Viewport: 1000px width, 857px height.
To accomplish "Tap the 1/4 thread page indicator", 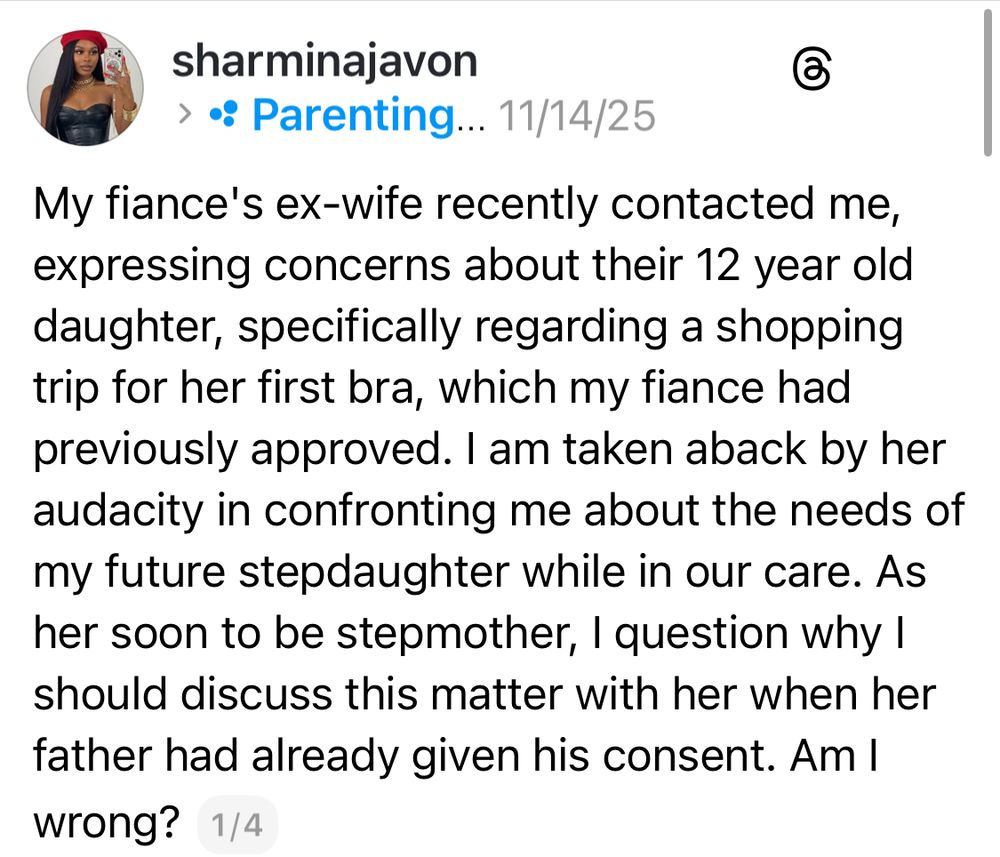I will 237,824.
